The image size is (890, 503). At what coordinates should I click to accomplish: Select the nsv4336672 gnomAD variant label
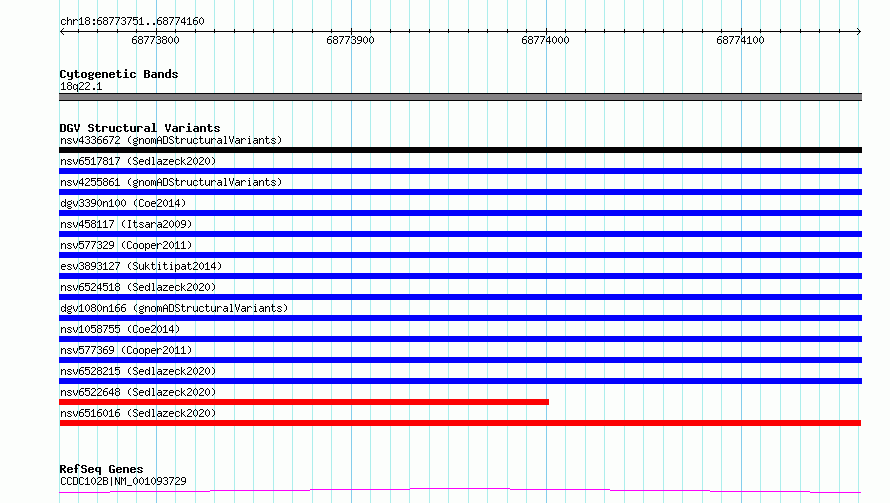[171, 140]
